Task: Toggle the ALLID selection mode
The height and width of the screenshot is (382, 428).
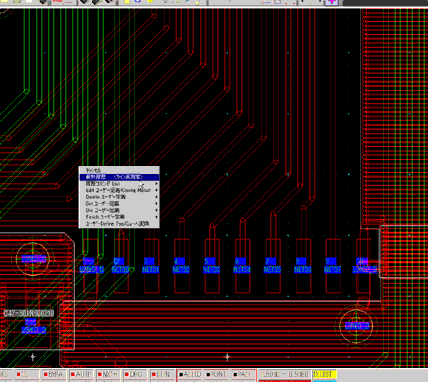Action: tap(189, 374)
